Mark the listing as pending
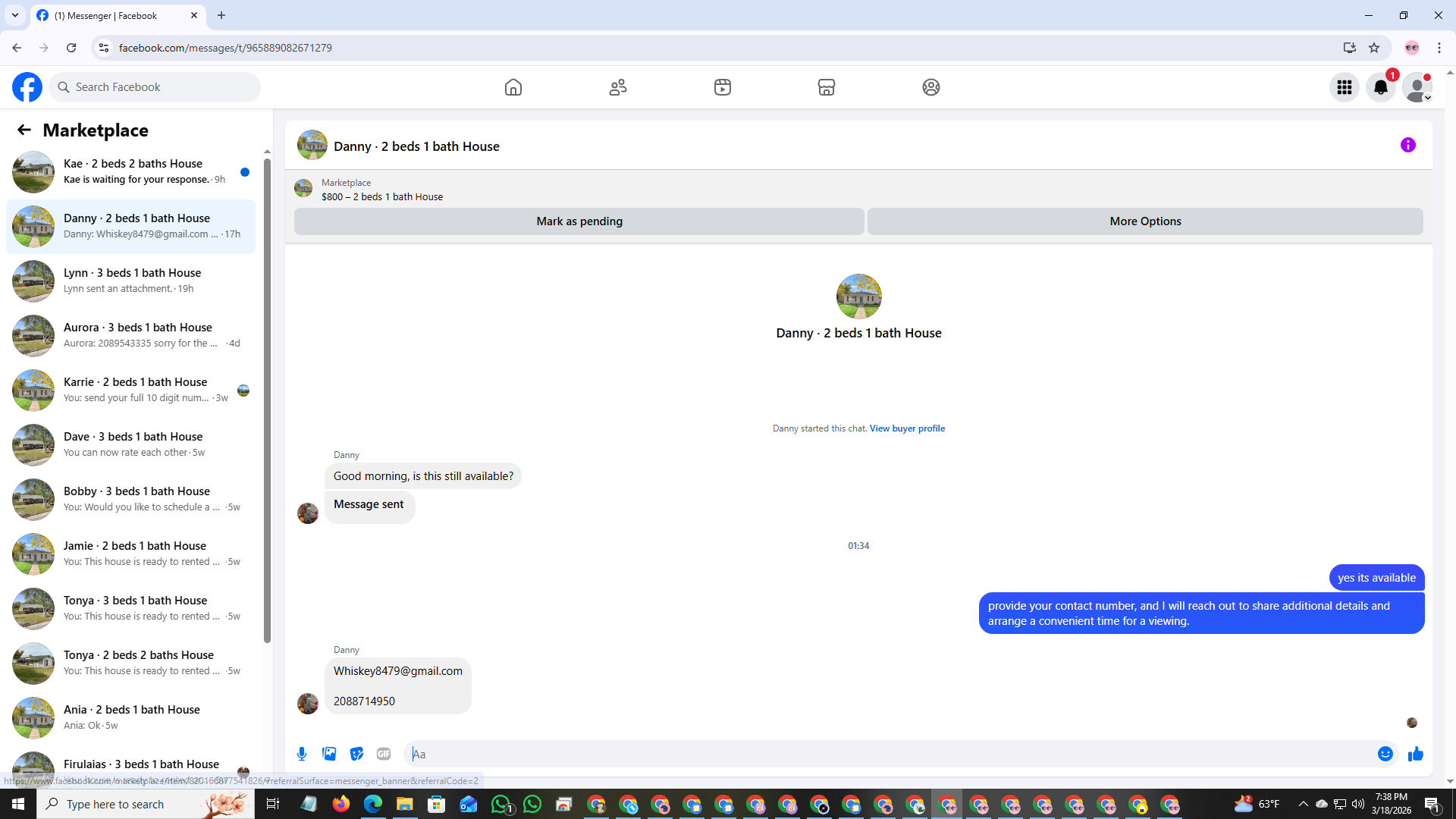The image size is (1456, 819). tap(579, 221)
